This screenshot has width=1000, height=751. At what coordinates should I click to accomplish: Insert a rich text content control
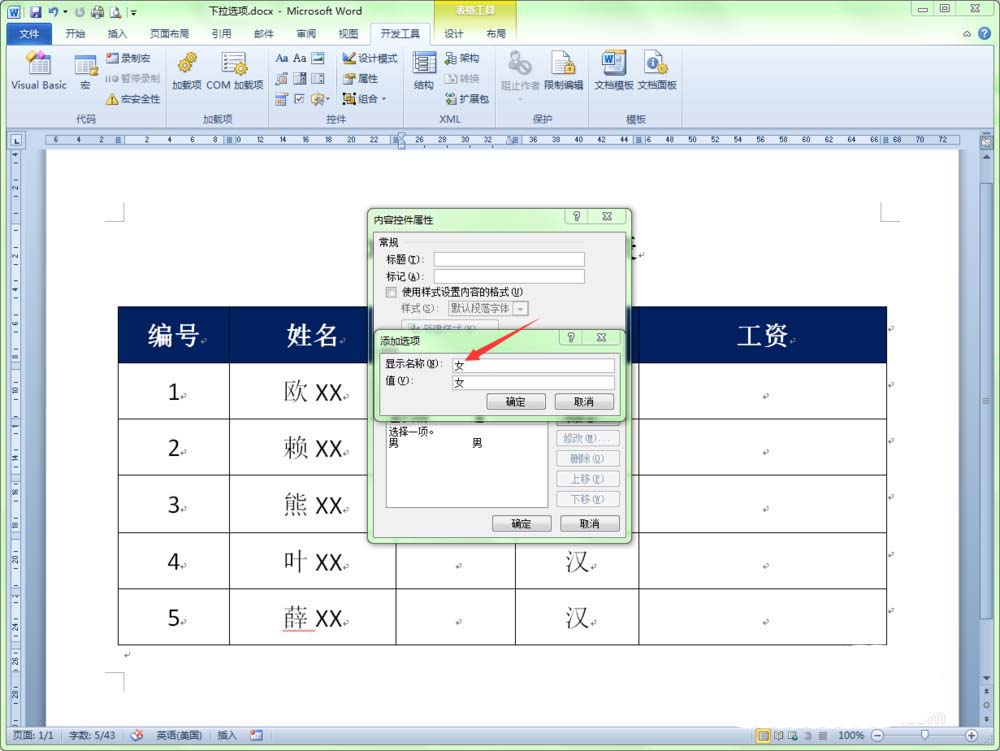282,58
